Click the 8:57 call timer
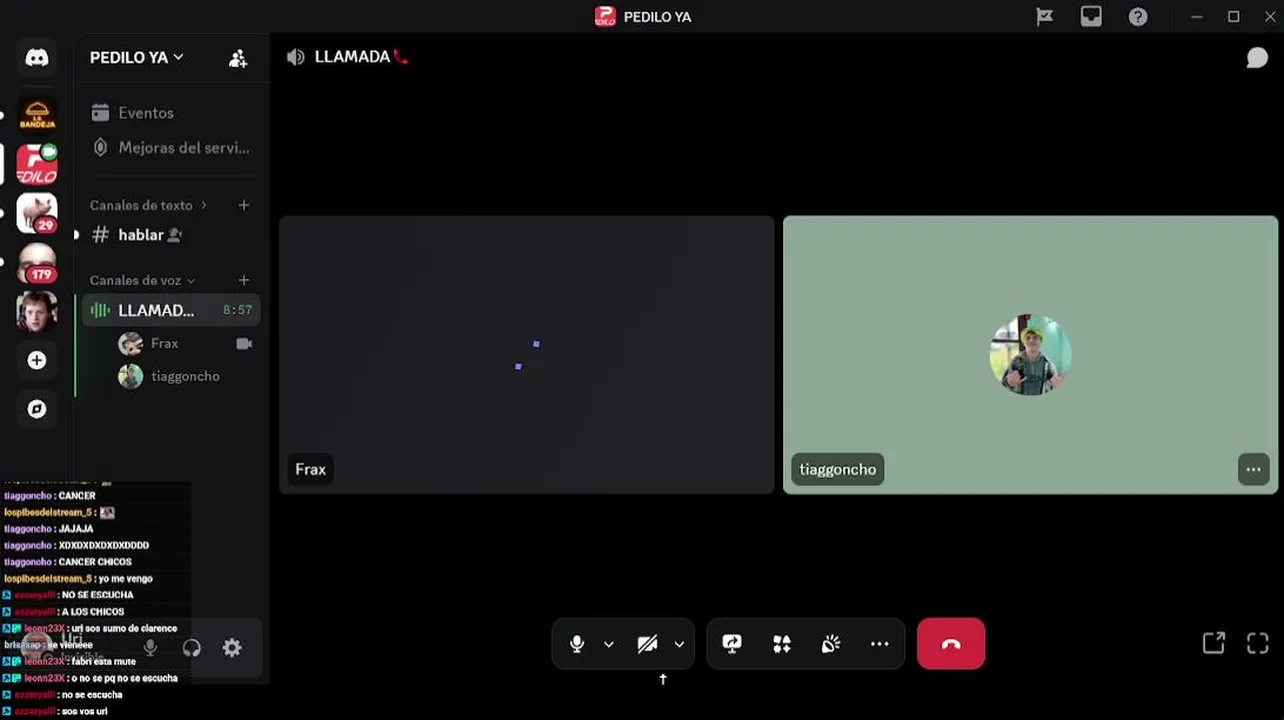This screenshot has height=720, width=1284. point(237,310)
